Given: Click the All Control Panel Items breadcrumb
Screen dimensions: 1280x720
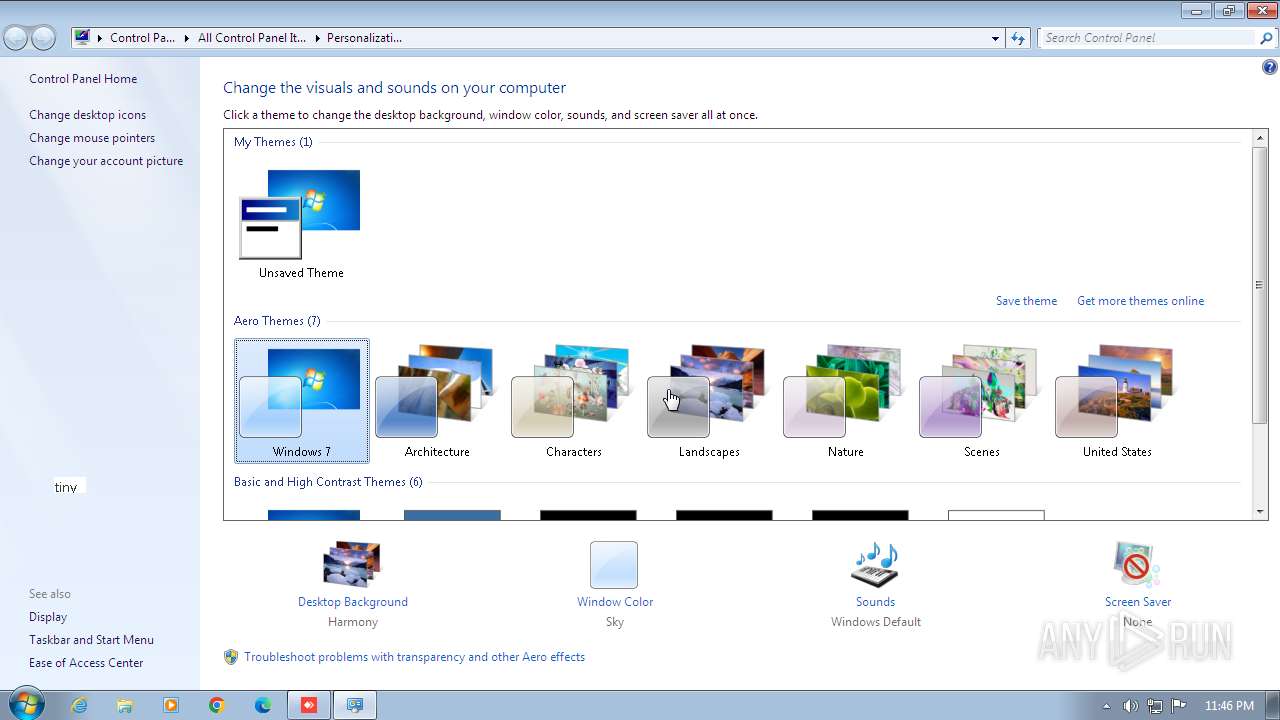Looking at the screenshot, I should pos(252,38).
